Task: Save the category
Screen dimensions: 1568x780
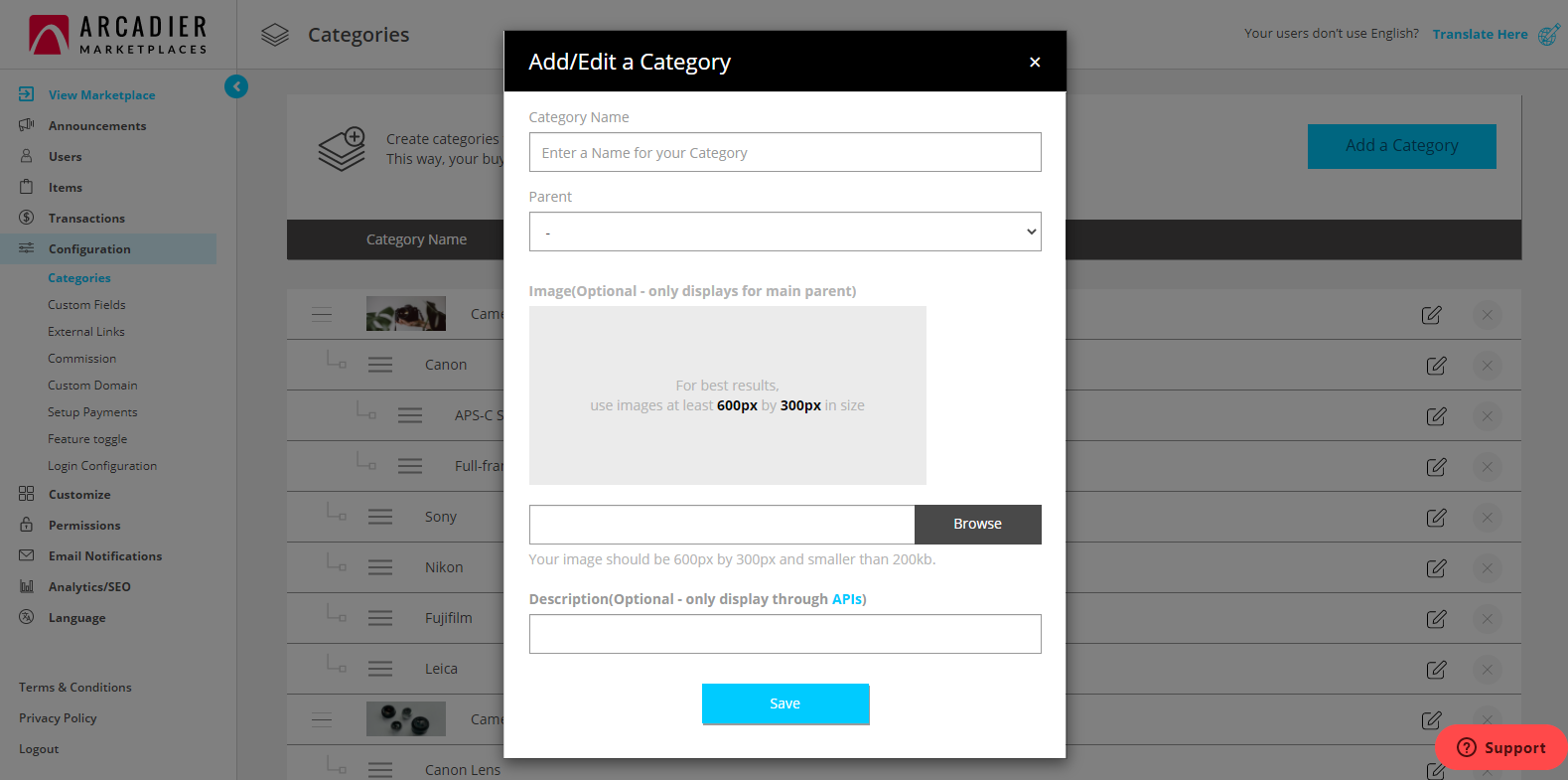Action: pyautogui.click(x=785, y=703)
